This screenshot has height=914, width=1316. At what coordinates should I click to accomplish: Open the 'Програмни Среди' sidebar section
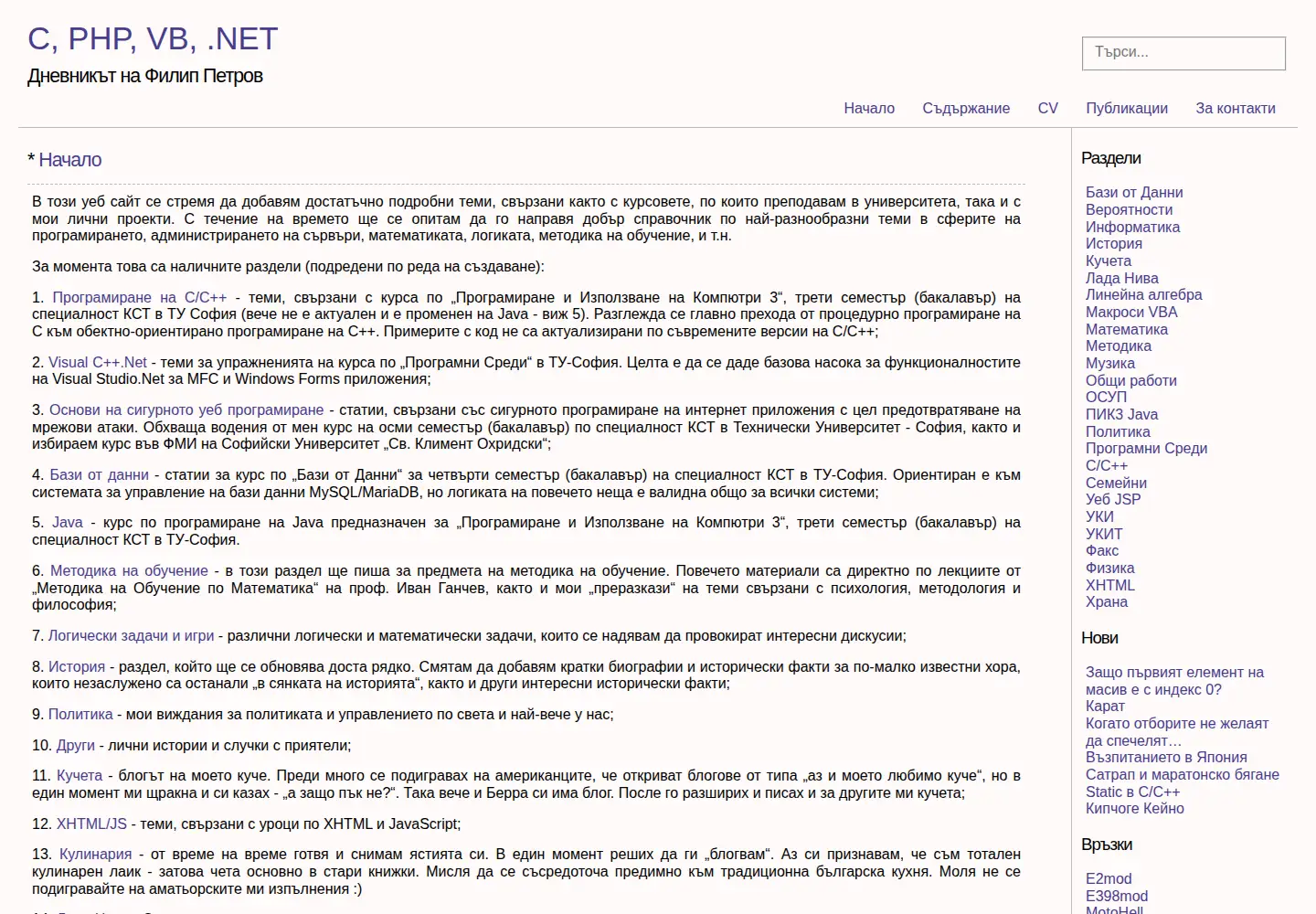pyautogui.click(x=1147, y=448)
